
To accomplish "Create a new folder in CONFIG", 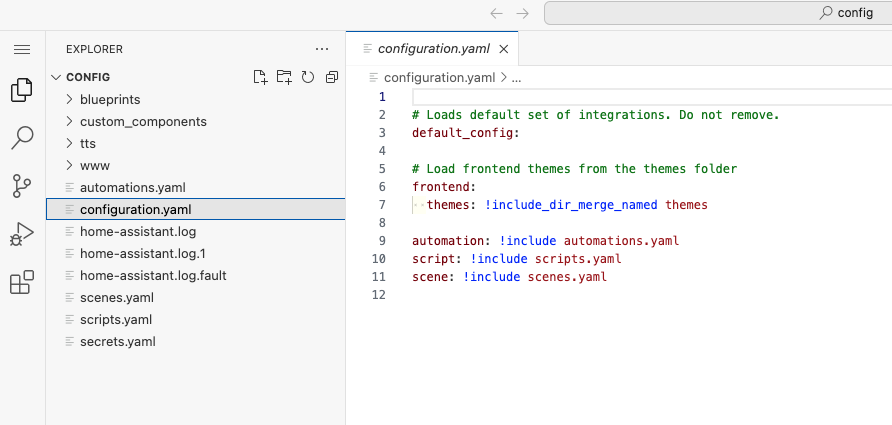I will point(284,77).
